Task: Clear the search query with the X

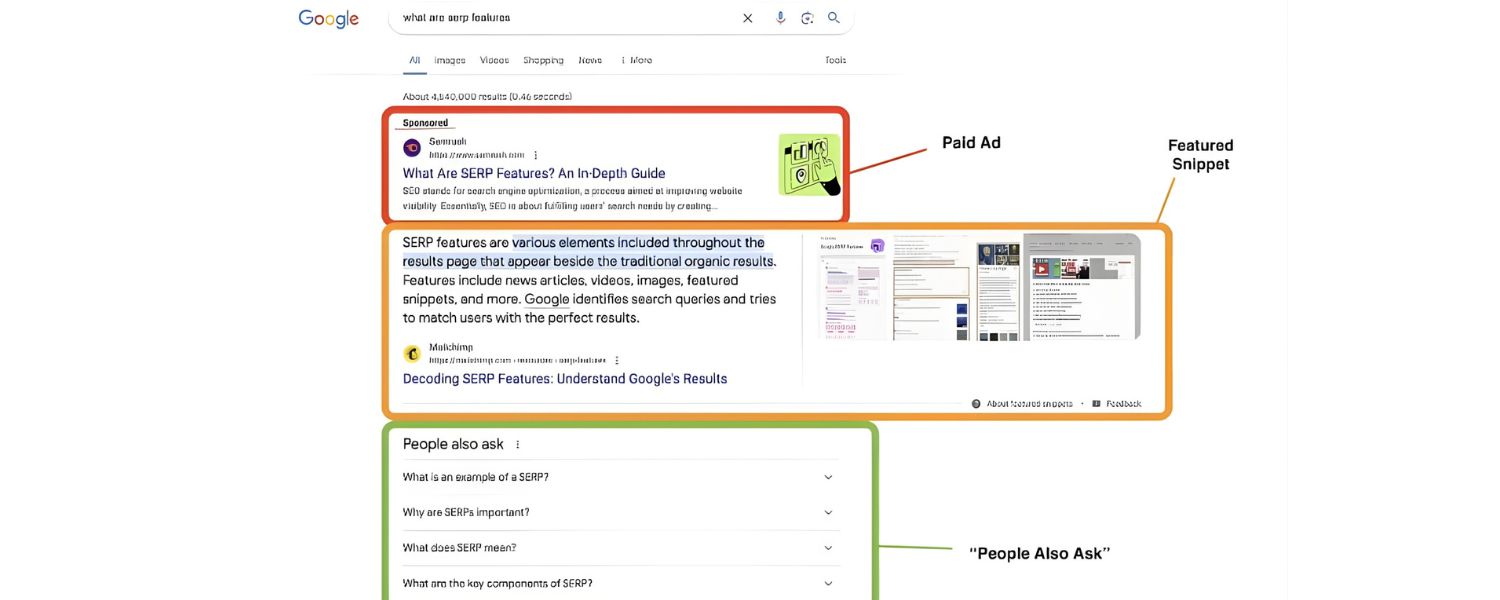Action: 747,17
